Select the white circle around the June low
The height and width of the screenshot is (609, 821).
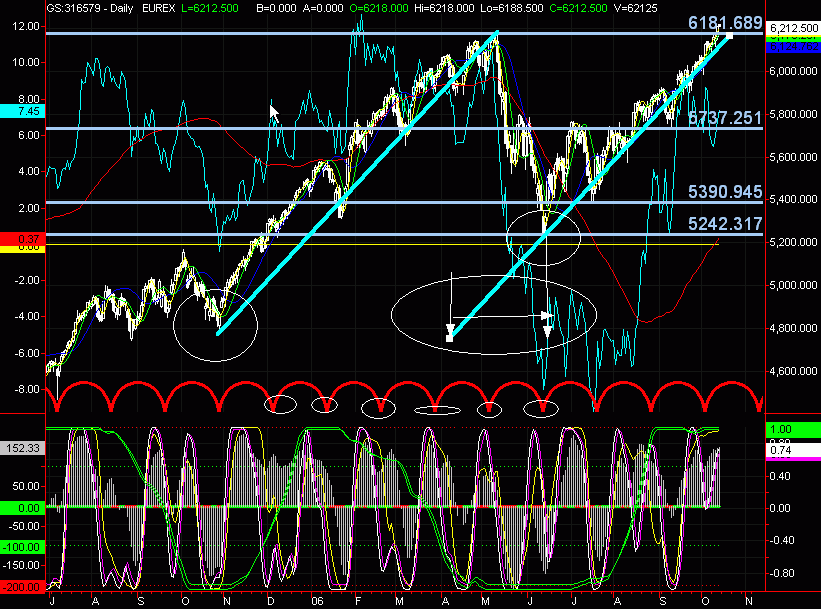click(x=544, y=238)
